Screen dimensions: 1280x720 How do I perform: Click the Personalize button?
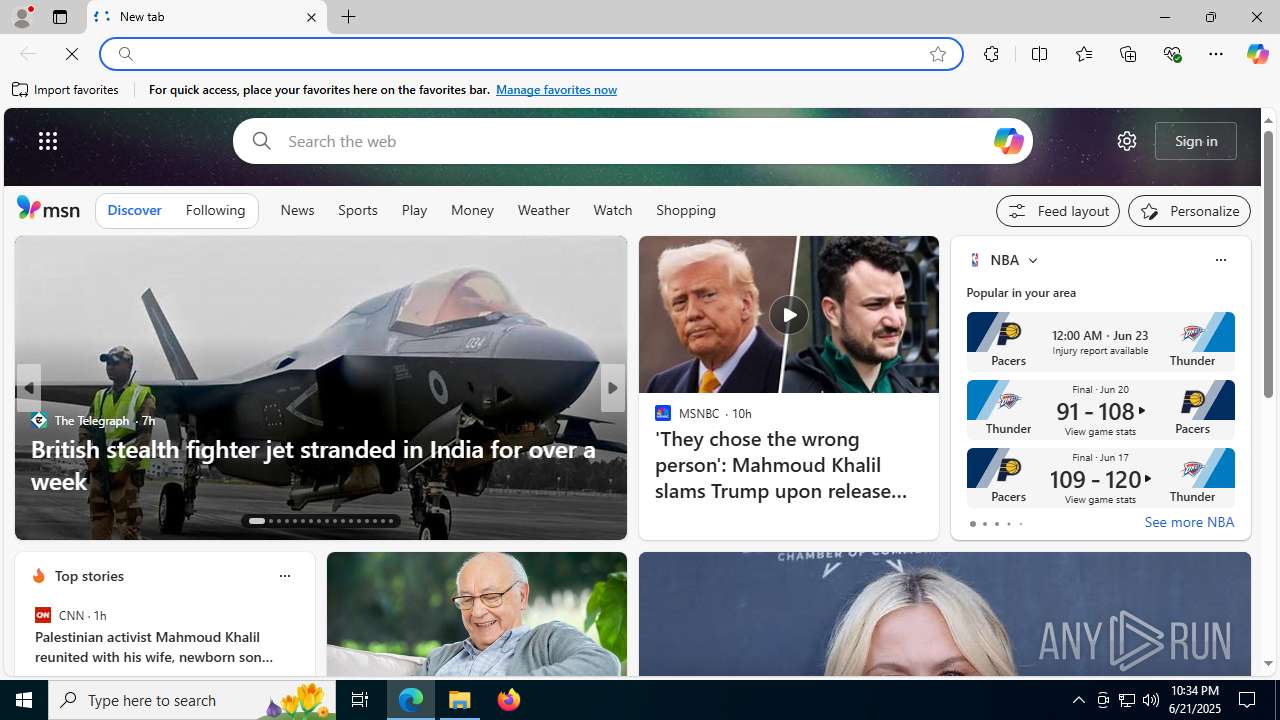point(1189,211)
